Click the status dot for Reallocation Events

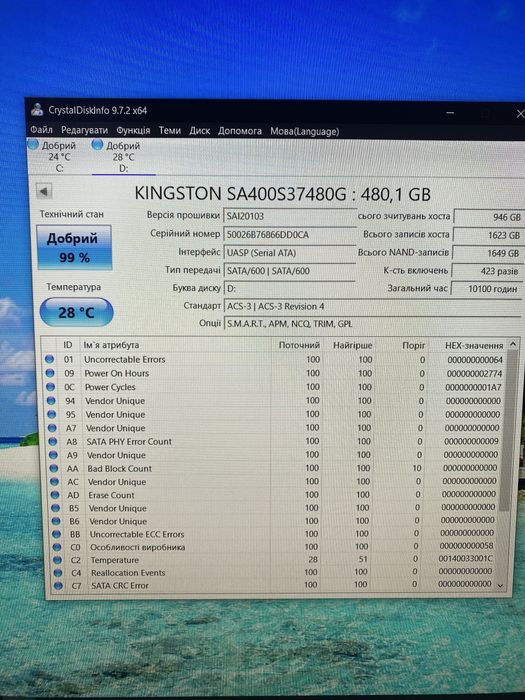pos(58,572)
